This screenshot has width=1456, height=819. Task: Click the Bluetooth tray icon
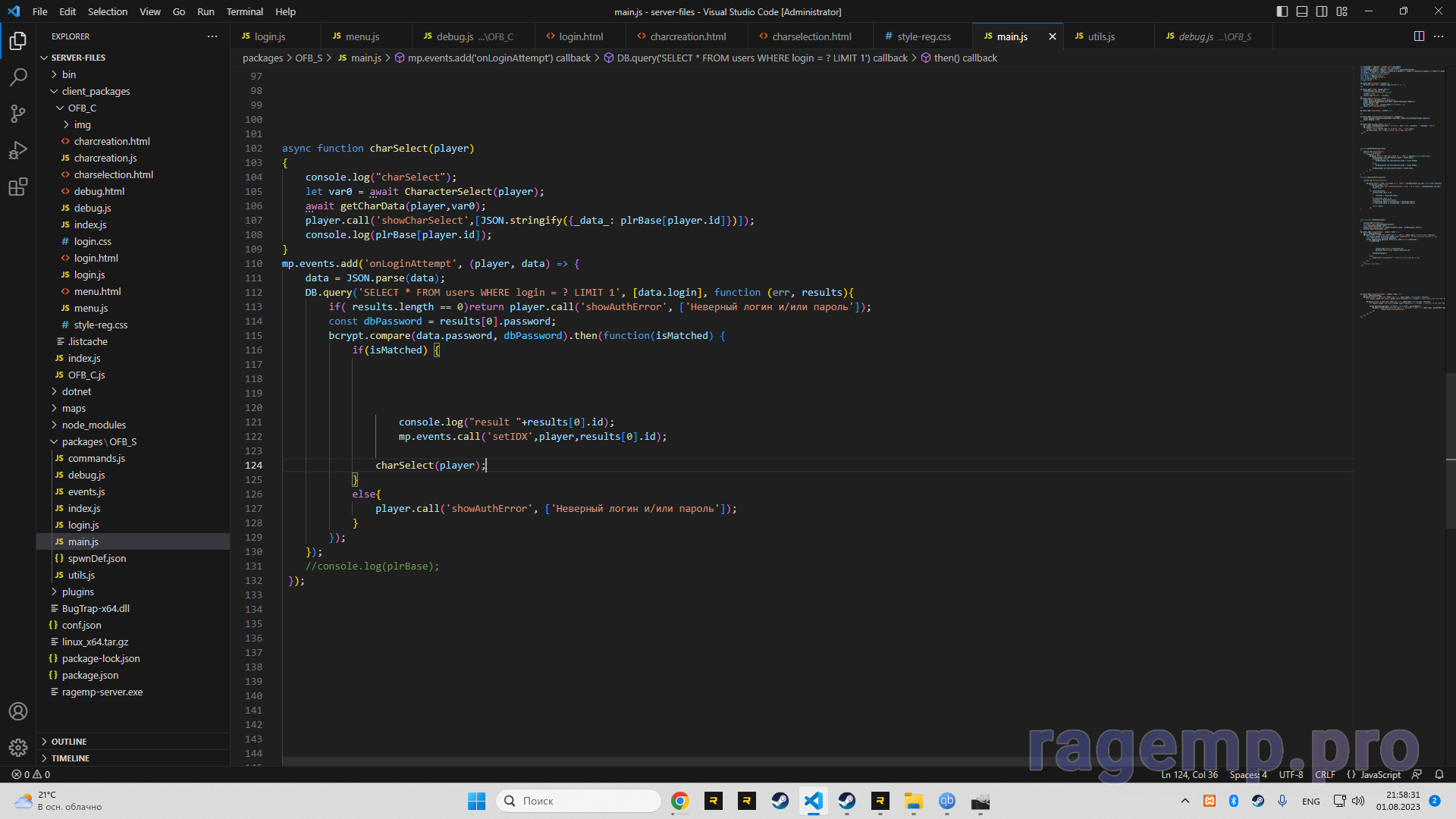coord(1234,801)
